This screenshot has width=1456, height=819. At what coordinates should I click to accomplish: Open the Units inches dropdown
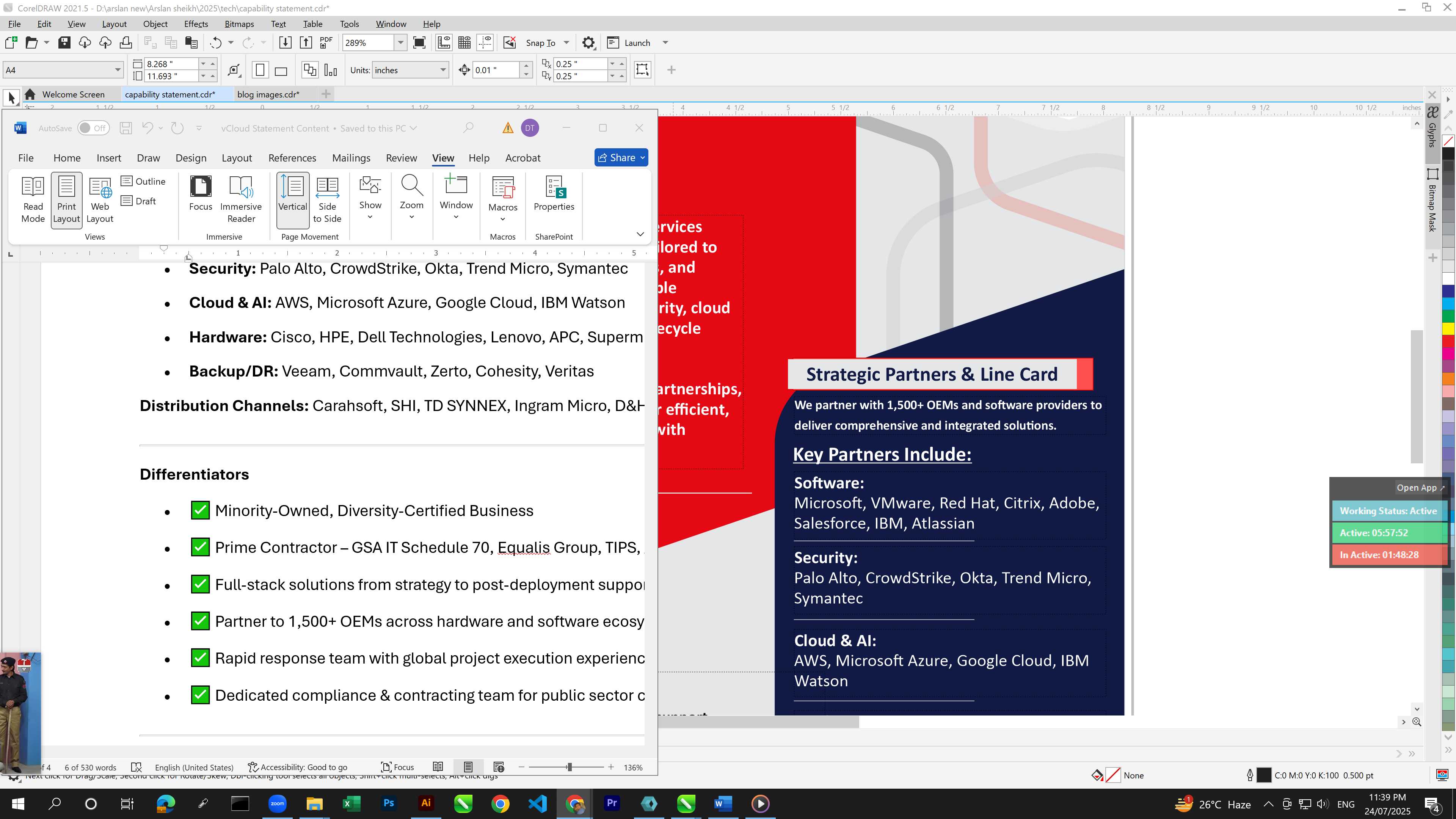click(x=443, y=70)
